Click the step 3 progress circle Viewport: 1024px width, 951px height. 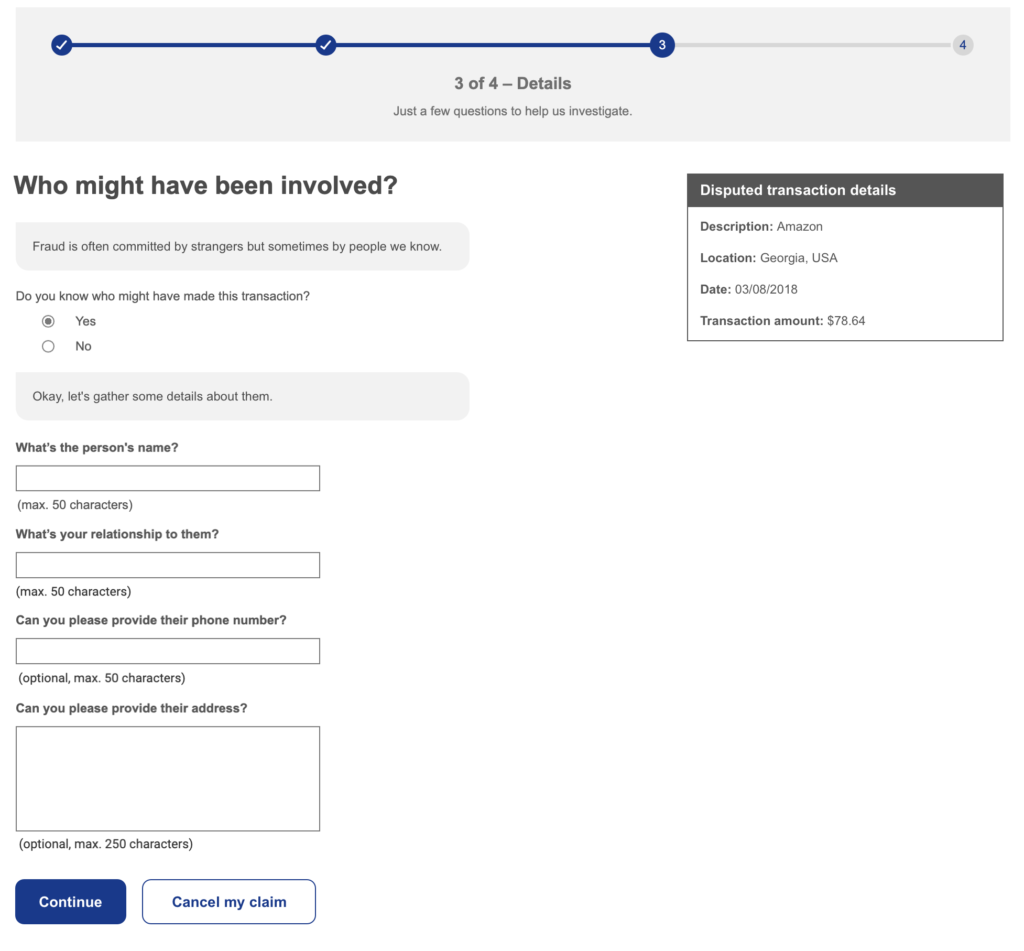(x=662, y=45)
